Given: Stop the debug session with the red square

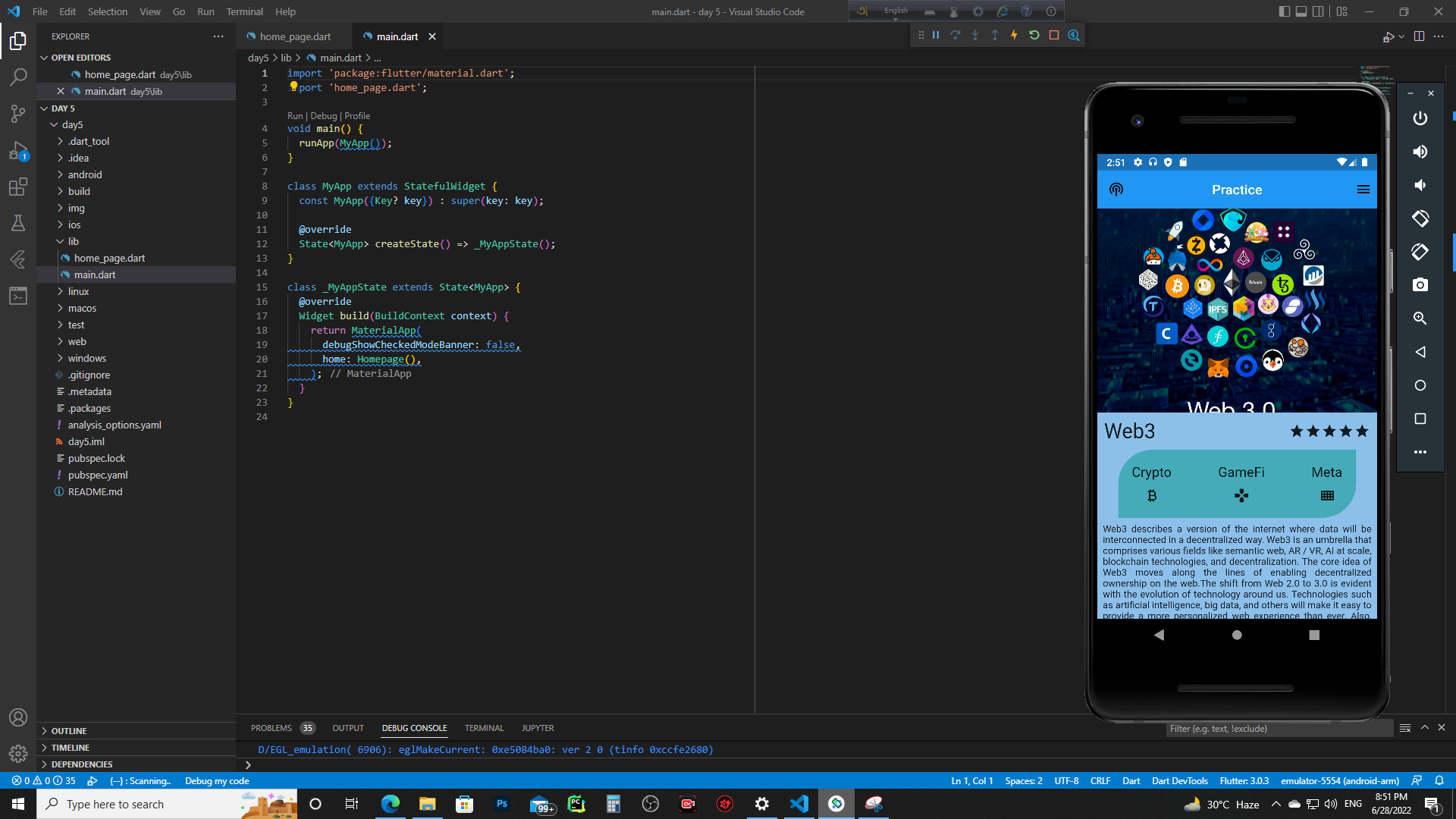Looking at the screenshot, I should [x=1054, y=36].
